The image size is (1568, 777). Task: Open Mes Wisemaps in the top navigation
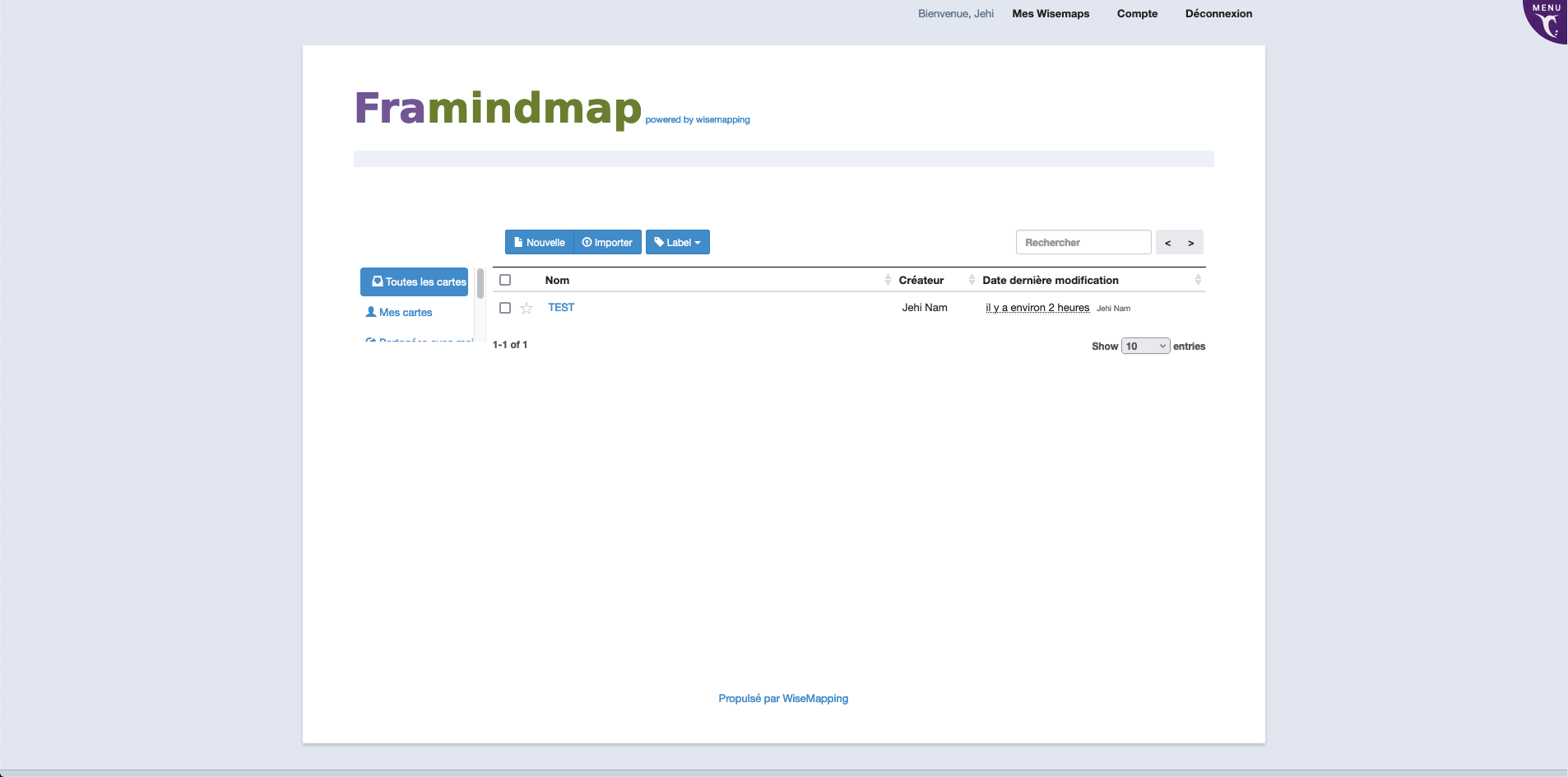click(1051, 14)
